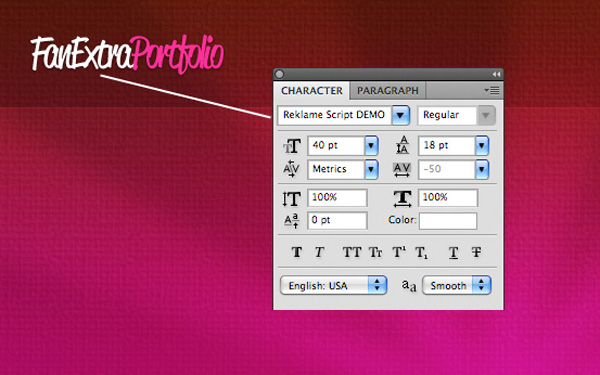Open the white text Color swatch
The width and height of the screenshot is (600, 375).
pyautogui.click(x=448, y=221)
